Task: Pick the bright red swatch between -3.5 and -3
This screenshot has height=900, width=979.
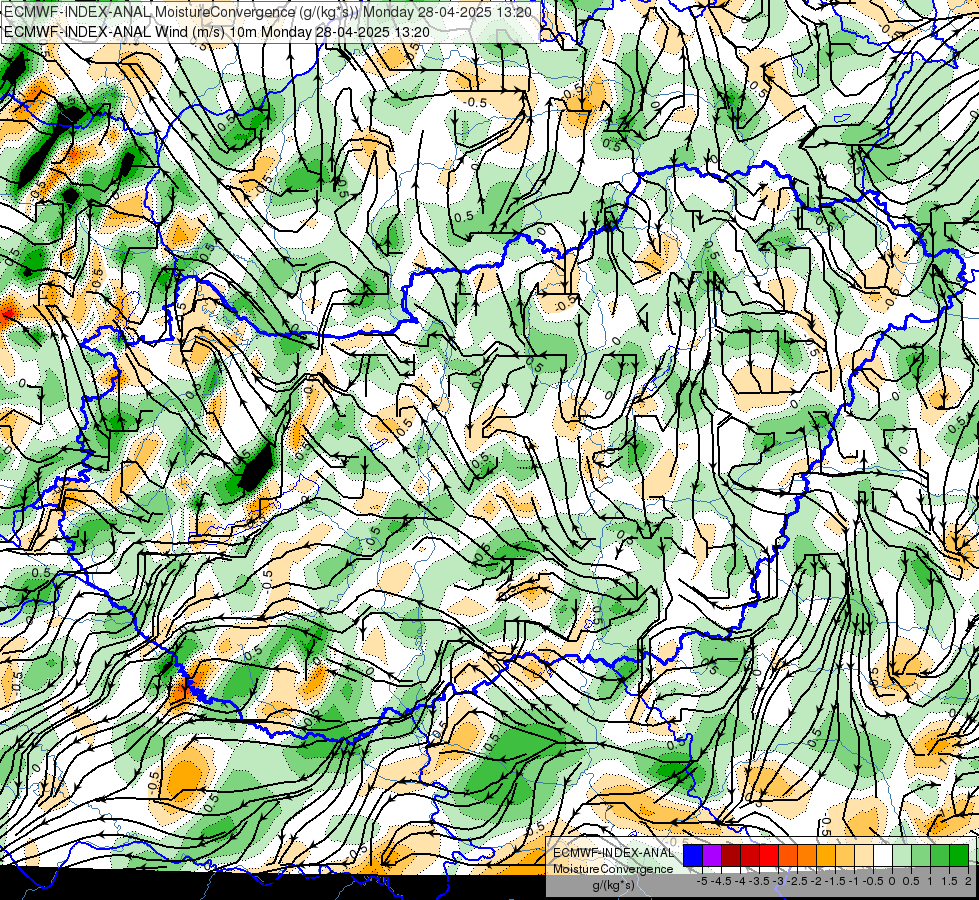Action: [769, 855]
